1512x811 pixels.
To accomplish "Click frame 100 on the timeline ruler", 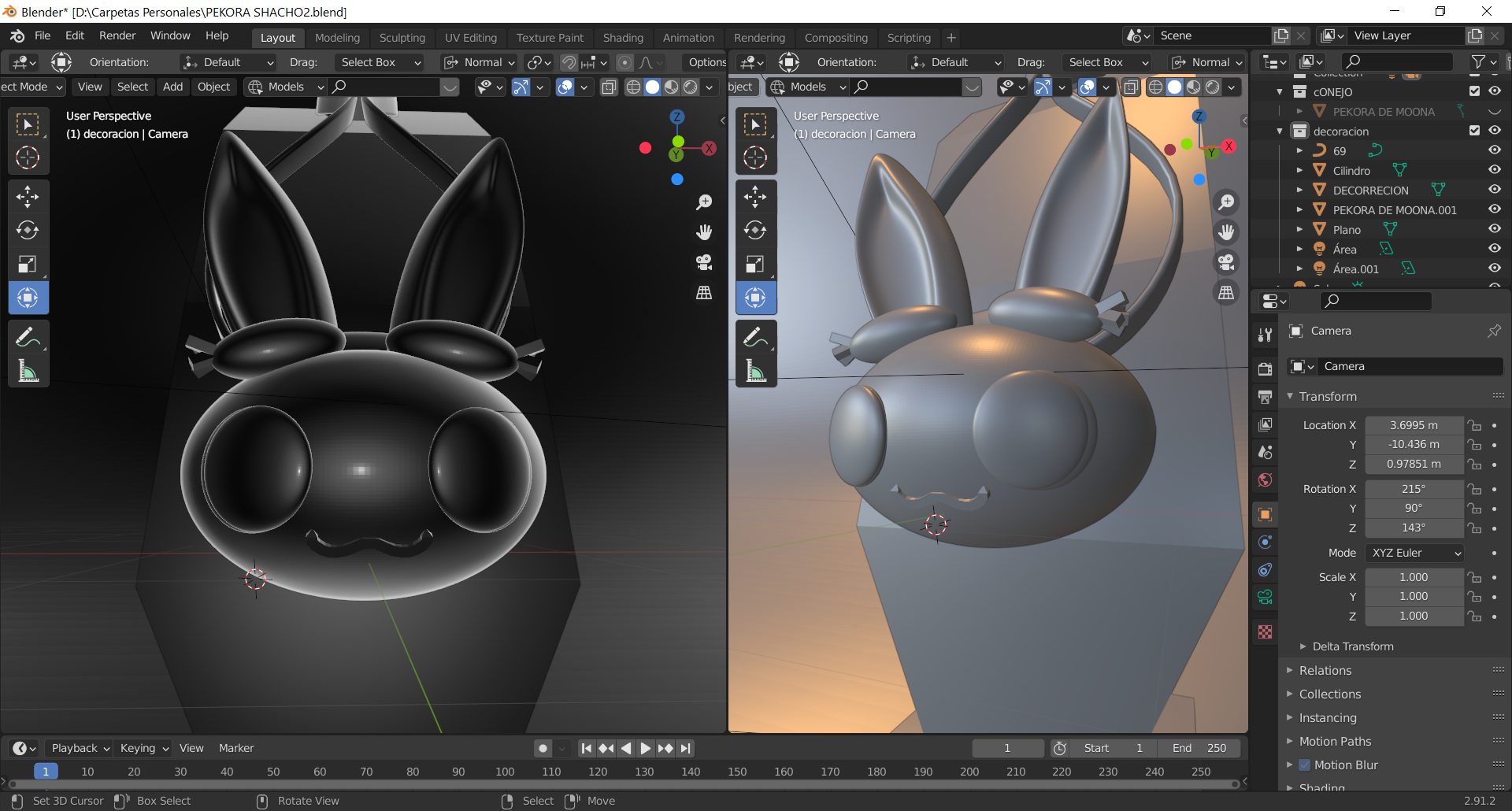I will (x=505, y=772).
